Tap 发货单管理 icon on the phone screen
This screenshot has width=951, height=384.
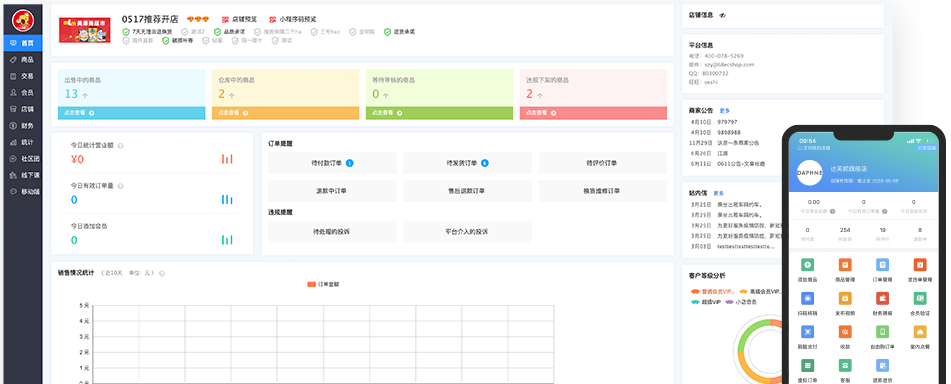click(920, 265)
